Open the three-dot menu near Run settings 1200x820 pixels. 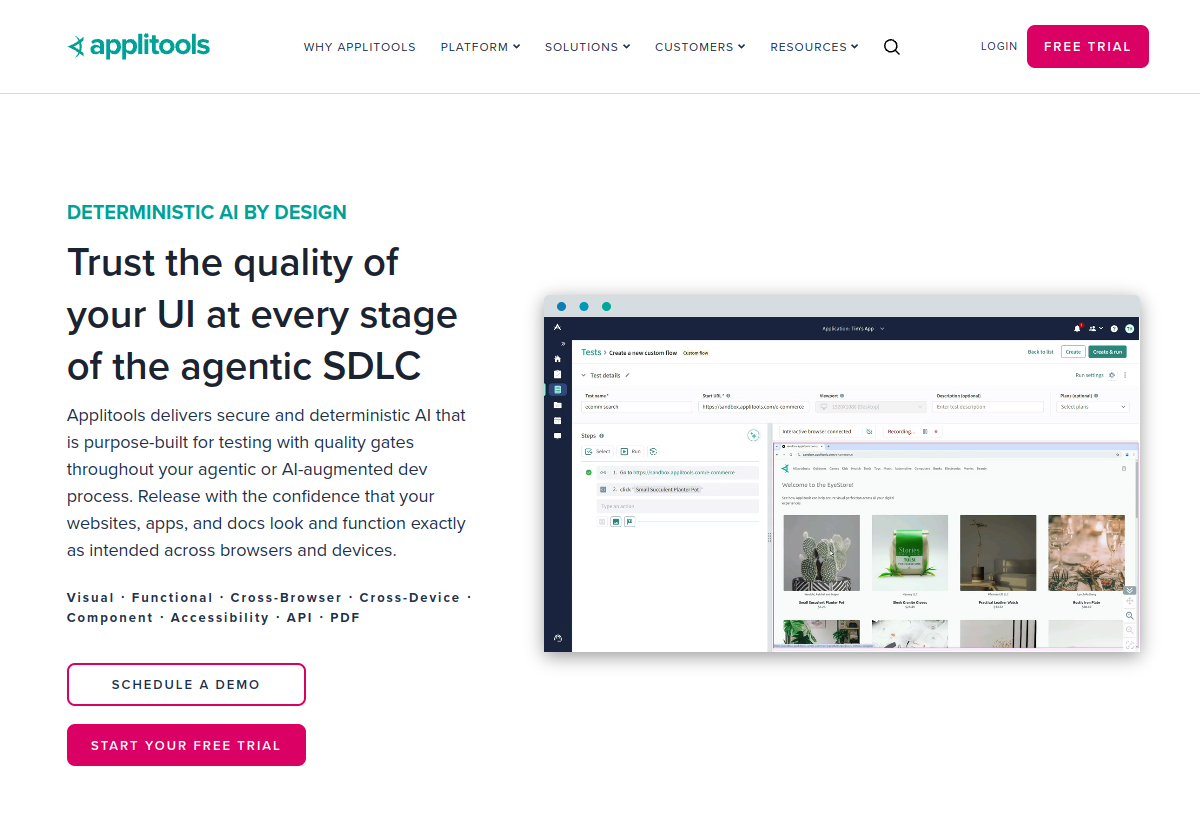tap(1125, 375)
